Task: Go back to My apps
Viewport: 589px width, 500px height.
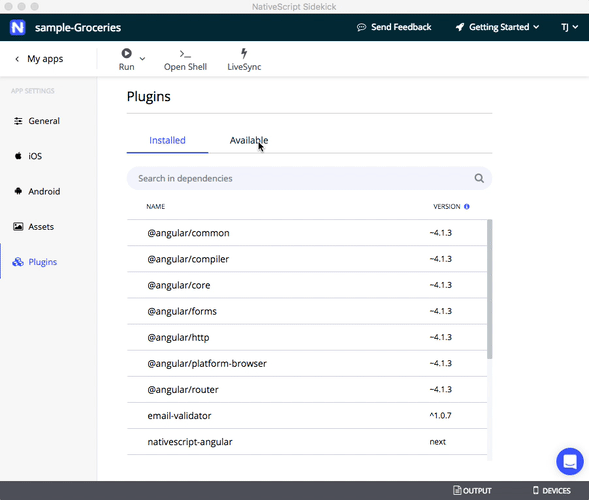Action: (x=39, y=59)
